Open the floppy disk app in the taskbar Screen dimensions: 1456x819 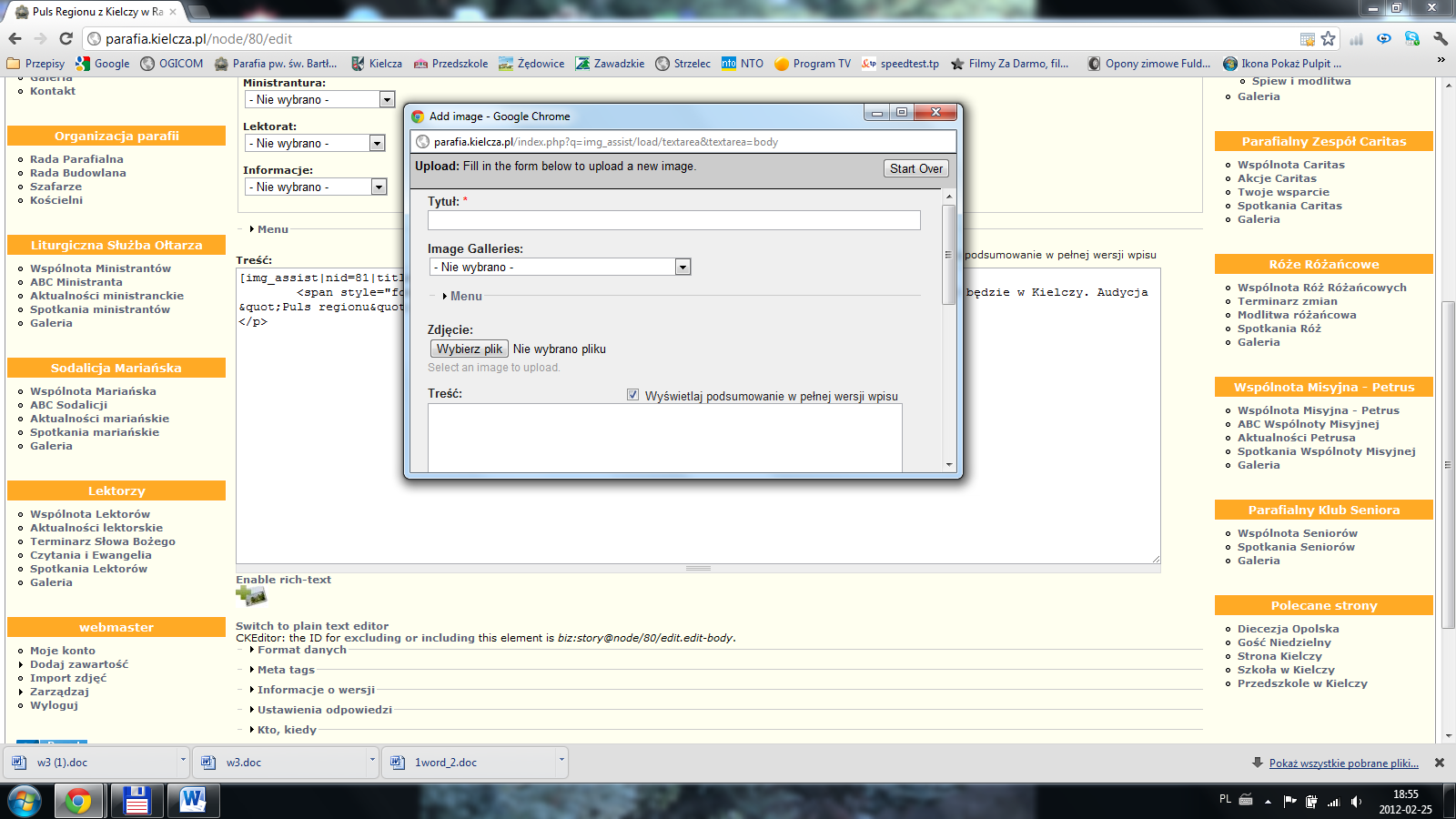[136, 802]
